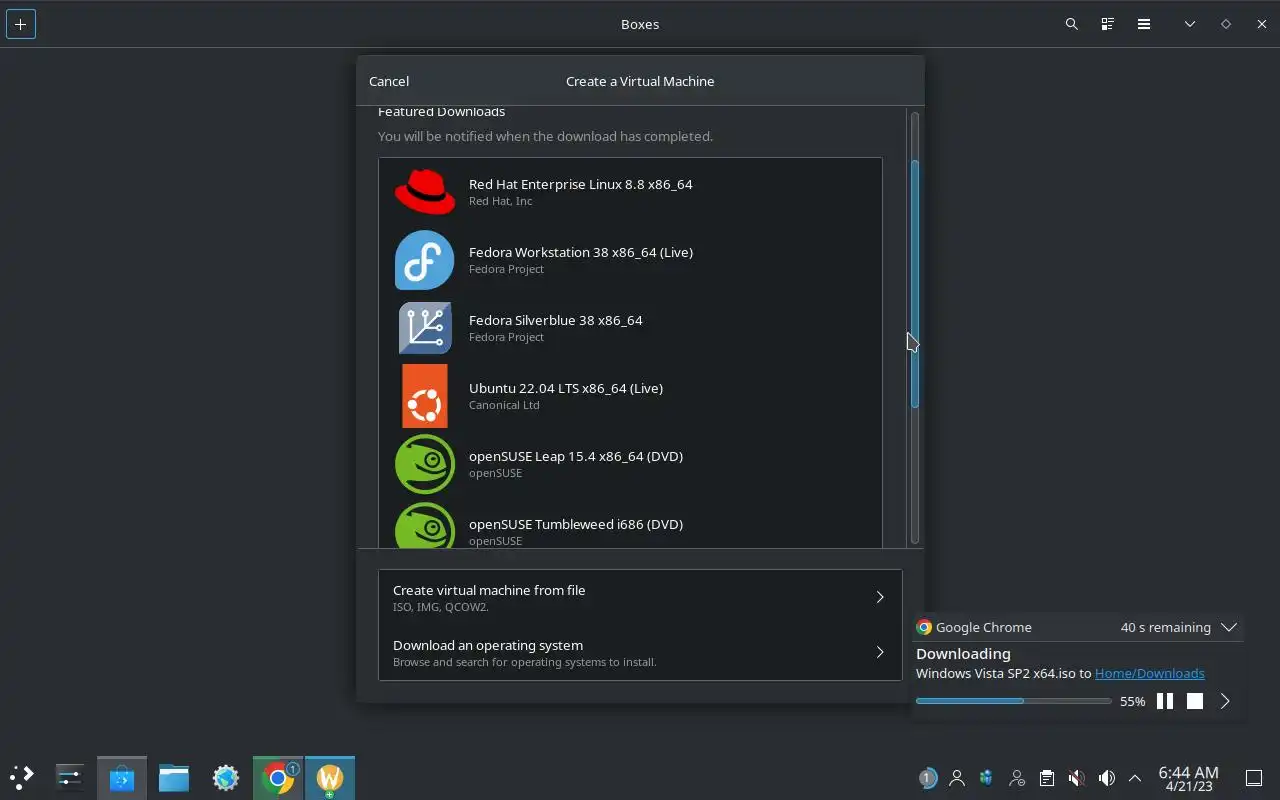Click the blue bird tray icon
Viewport: 1280px width, 800px height.
[x=987, y=778]
